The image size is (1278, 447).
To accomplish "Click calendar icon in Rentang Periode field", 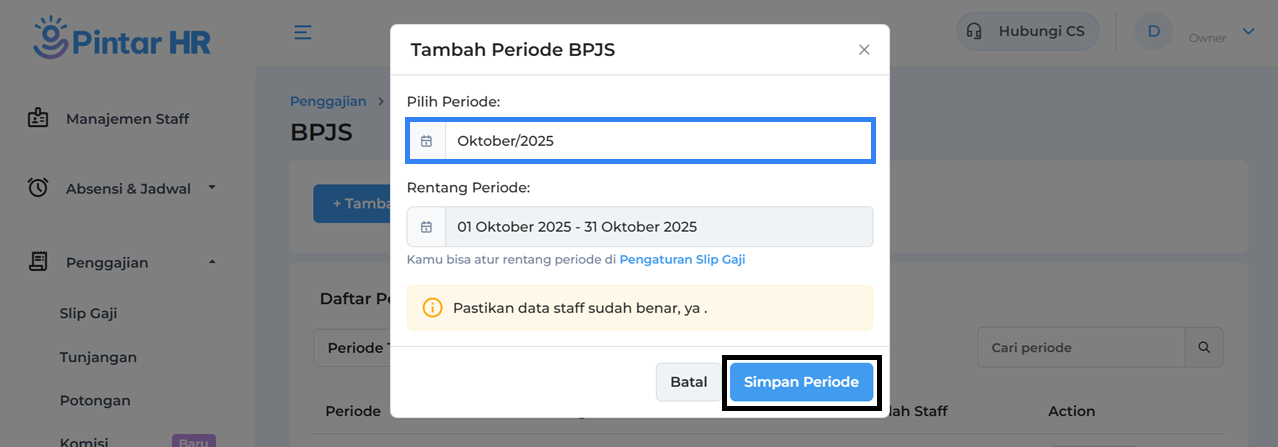I will coord(427,227).
